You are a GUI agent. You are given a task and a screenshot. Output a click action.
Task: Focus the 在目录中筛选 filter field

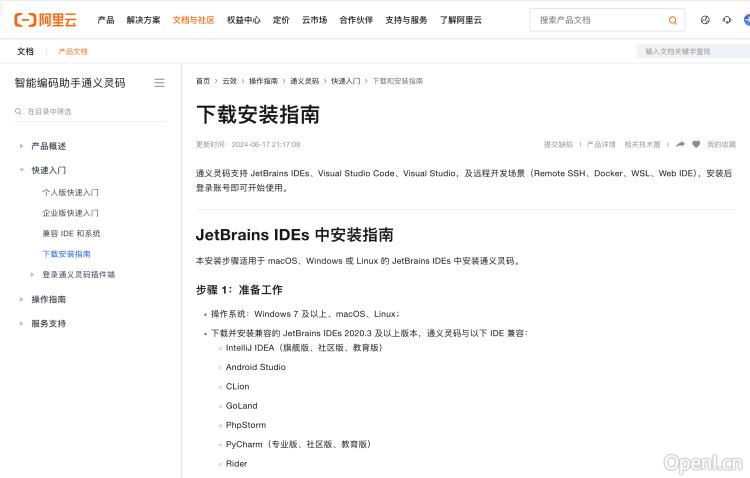pos(91,111)
